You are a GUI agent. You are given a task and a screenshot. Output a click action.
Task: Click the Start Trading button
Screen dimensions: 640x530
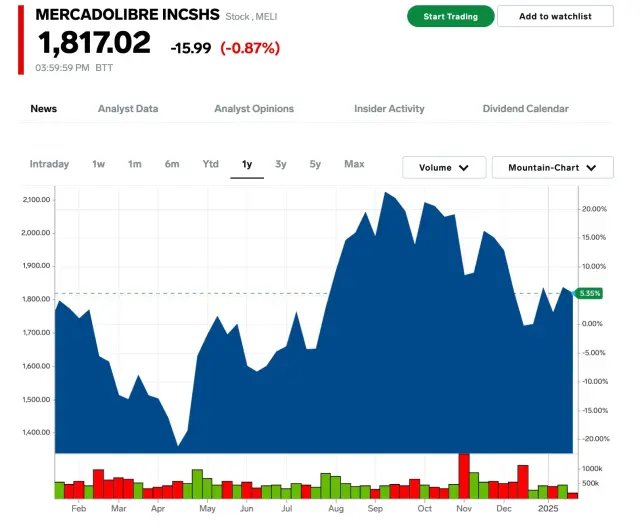tap(450, 16)
